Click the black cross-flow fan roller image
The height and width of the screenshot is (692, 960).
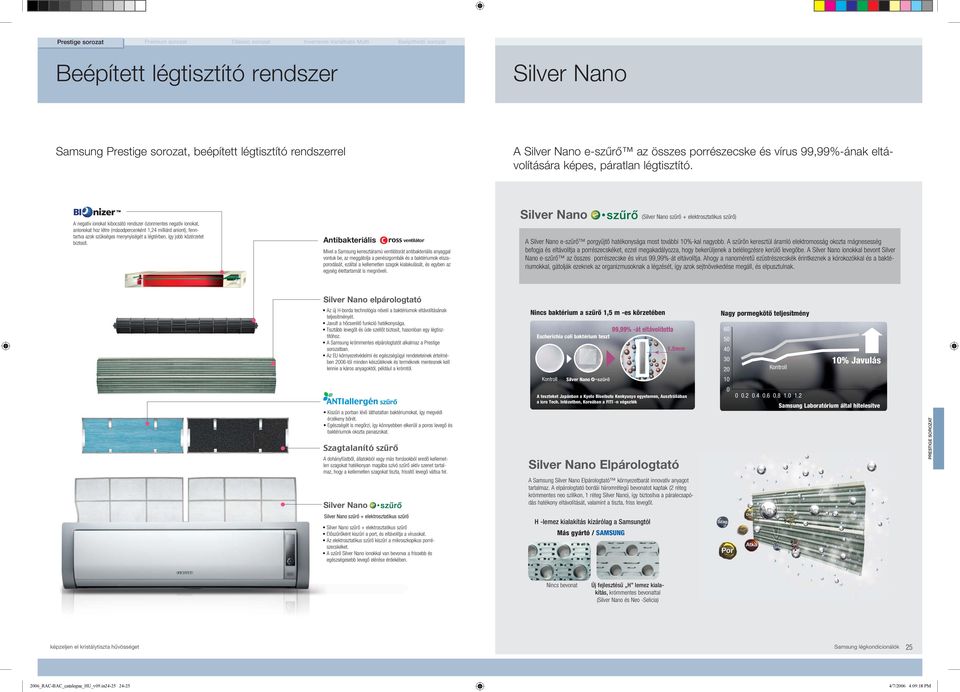[x=186, y=325]
